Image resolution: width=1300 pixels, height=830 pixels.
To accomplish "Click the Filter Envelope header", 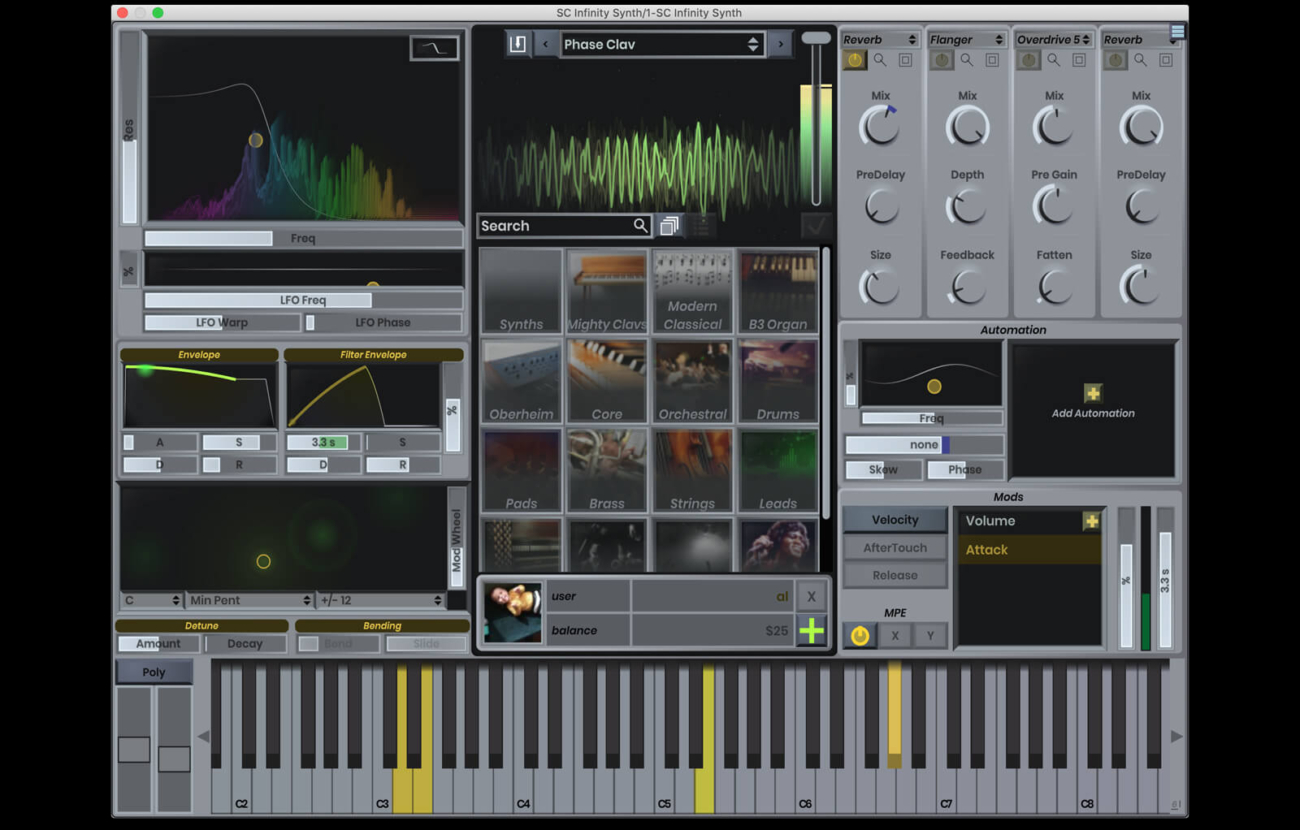I will click(373, 355).
